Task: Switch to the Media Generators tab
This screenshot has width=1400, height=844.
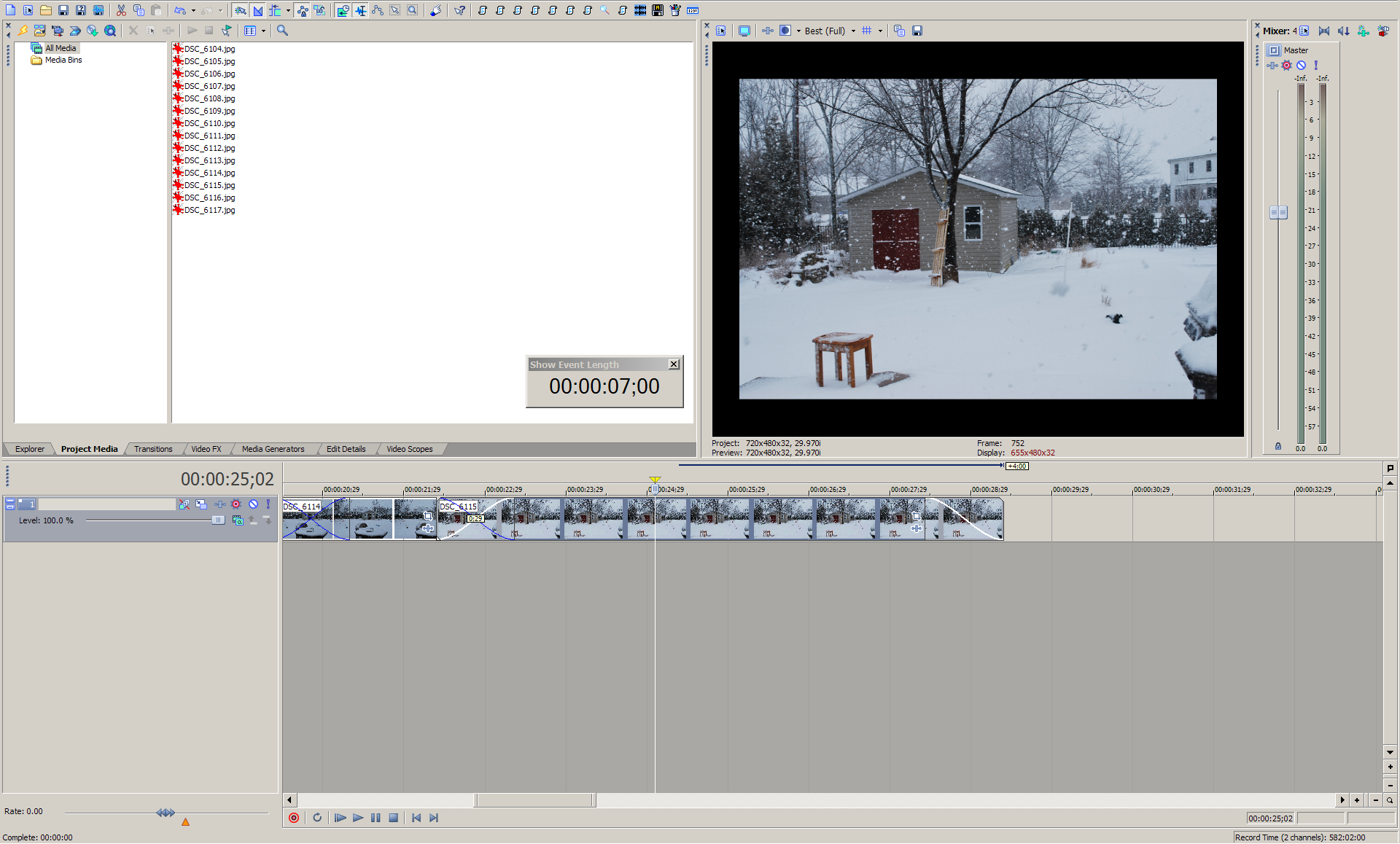Action: [273, 449]
